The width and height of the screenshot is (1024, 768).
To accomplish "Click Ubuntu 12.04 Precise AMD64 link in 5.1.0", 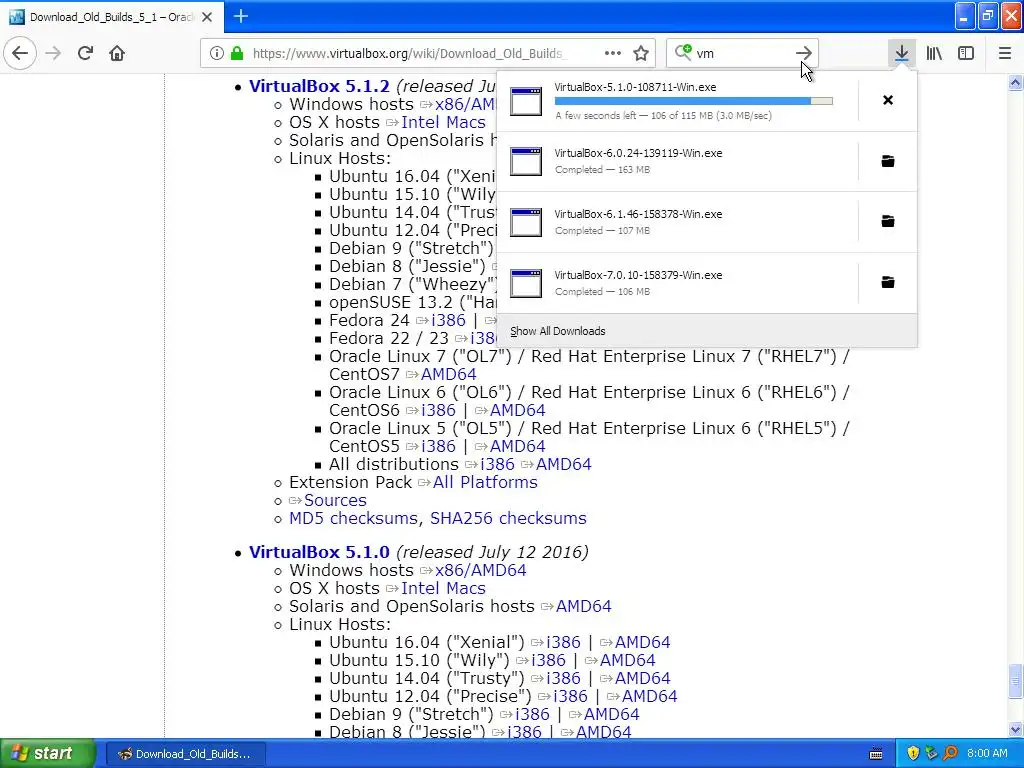I will click(649, 697).
